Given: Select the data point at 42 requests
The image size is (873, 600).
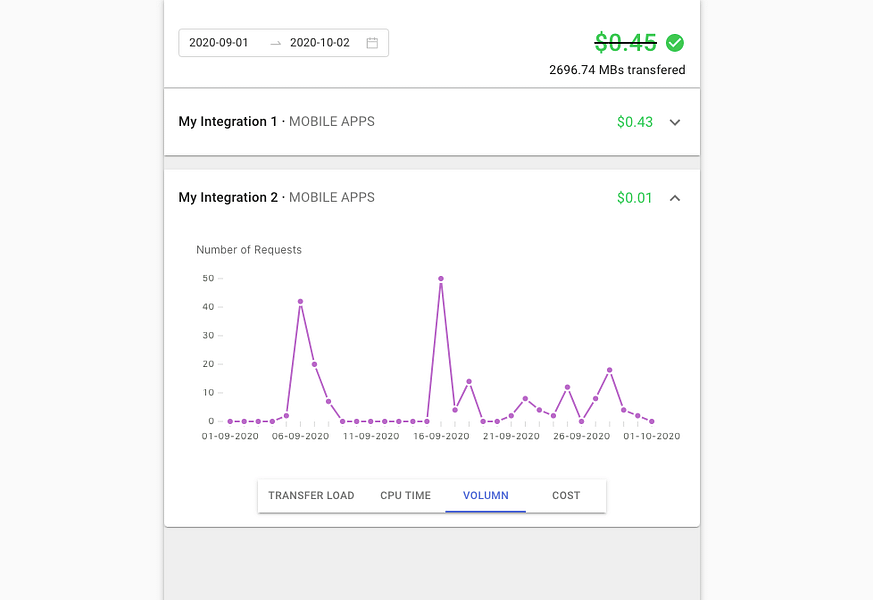Looking at the screenshot, I should tap(300, 302).
